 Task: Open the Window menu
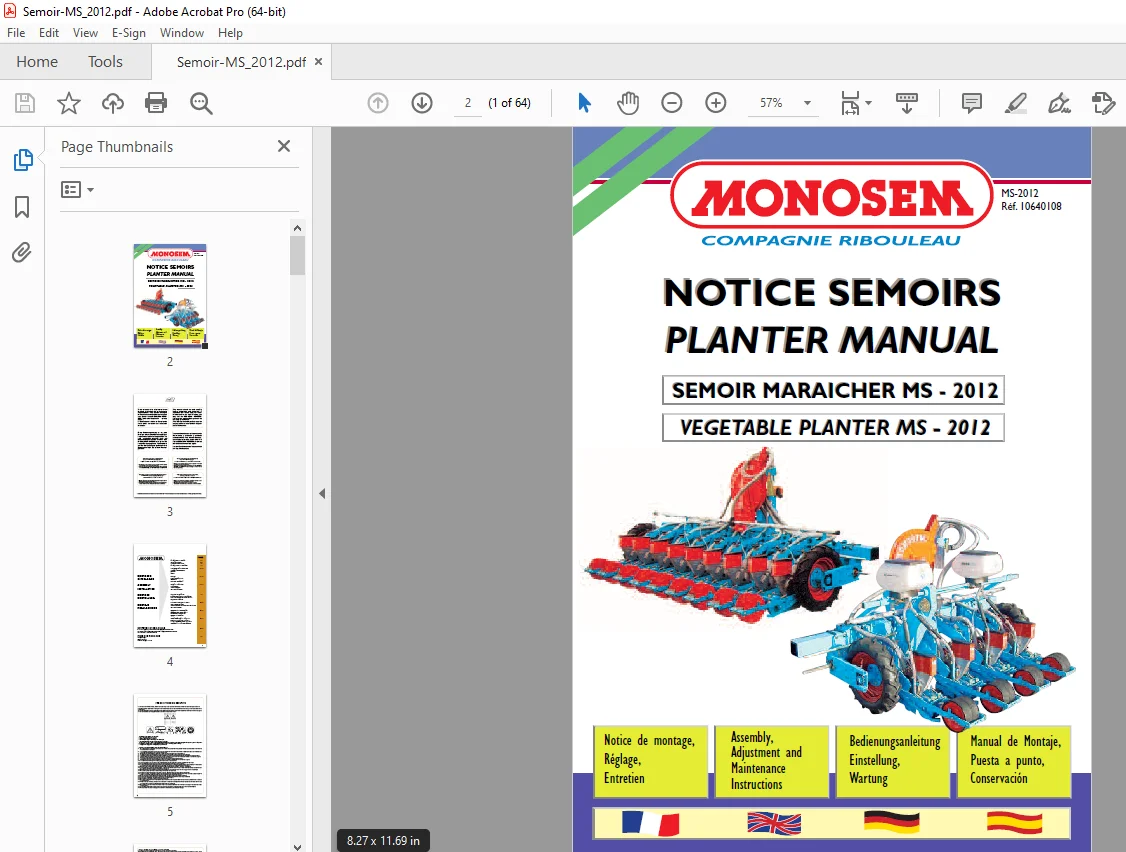point(182,33)
